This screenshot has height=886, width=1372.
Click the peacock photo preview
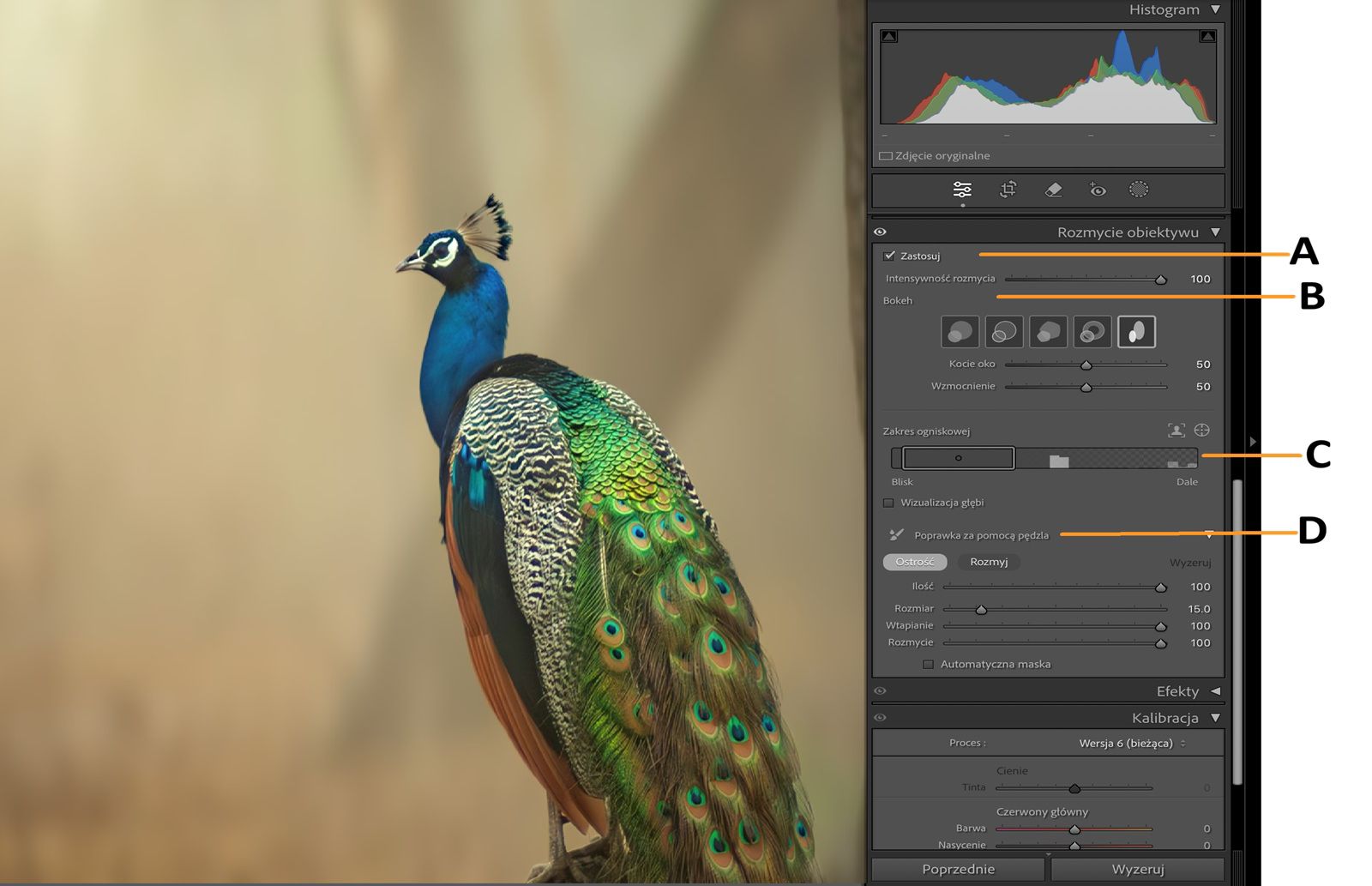pyautogui.click(x=433, y=443)
